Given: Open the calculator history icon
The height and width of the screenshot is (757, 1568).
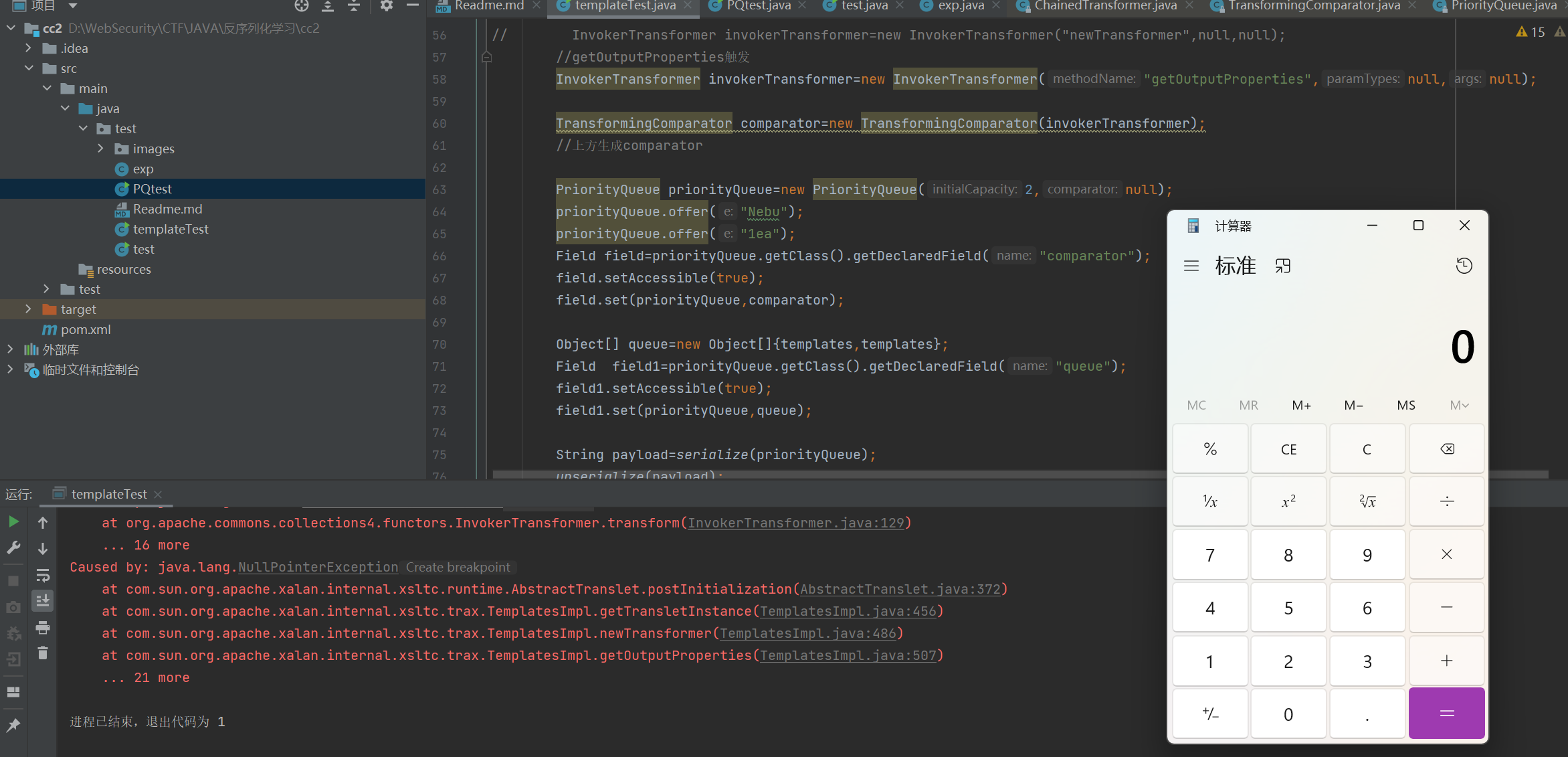Looking at the screenshot, I should (x=1464, y=266).
